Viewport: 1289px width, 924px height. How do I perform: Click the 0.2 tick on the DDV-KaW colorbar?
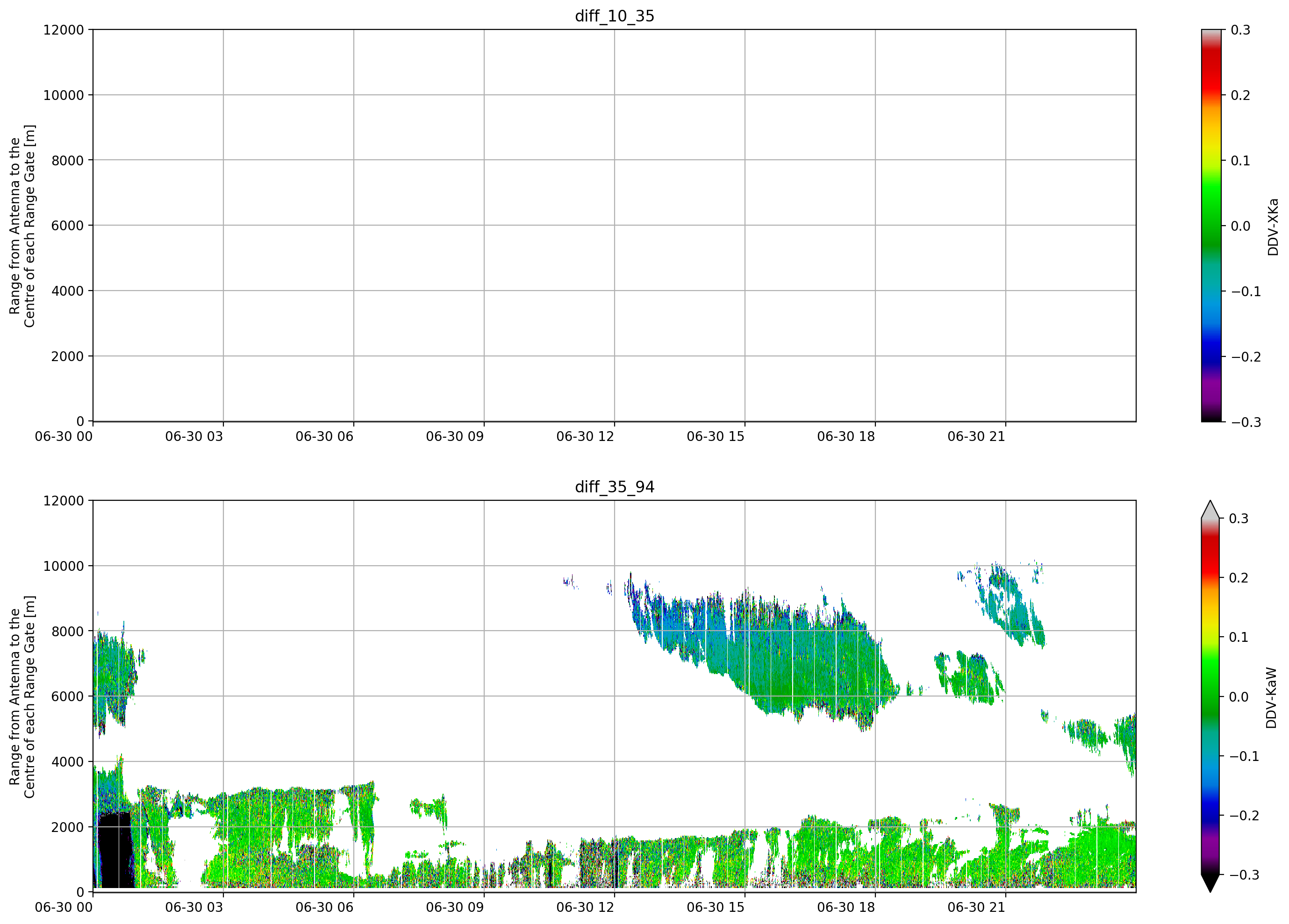coord(1239,577)
